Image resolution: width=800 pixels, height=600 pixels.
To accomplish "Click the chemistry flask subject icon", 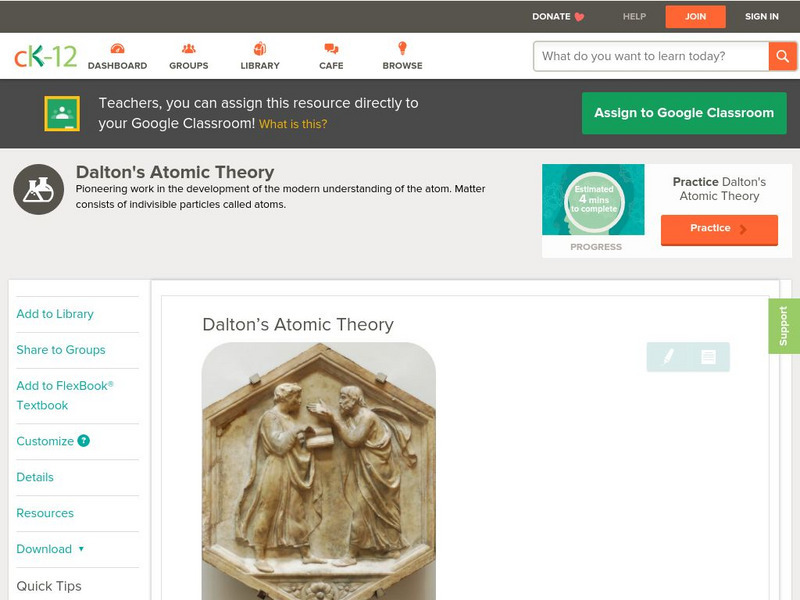I will (x=39, y=189).
